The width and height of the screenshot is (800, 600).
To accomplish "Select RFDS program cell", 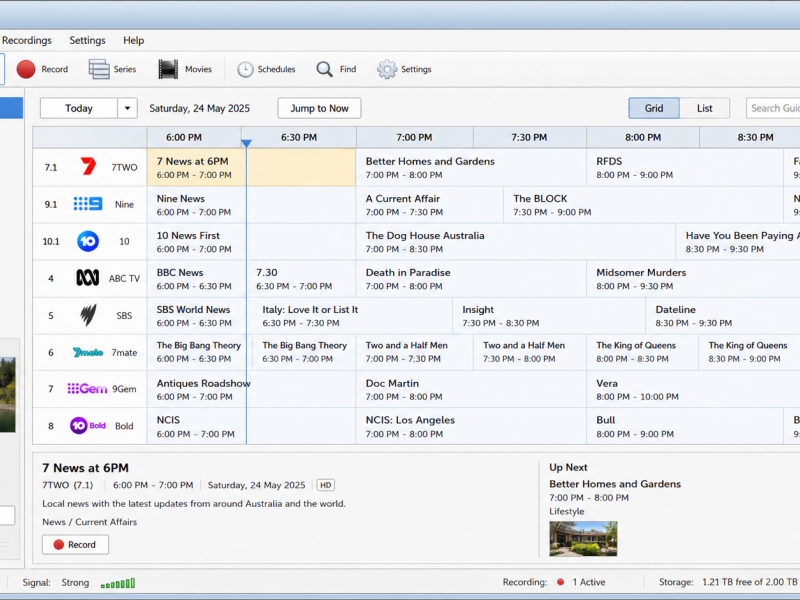I will coord(685,167).
